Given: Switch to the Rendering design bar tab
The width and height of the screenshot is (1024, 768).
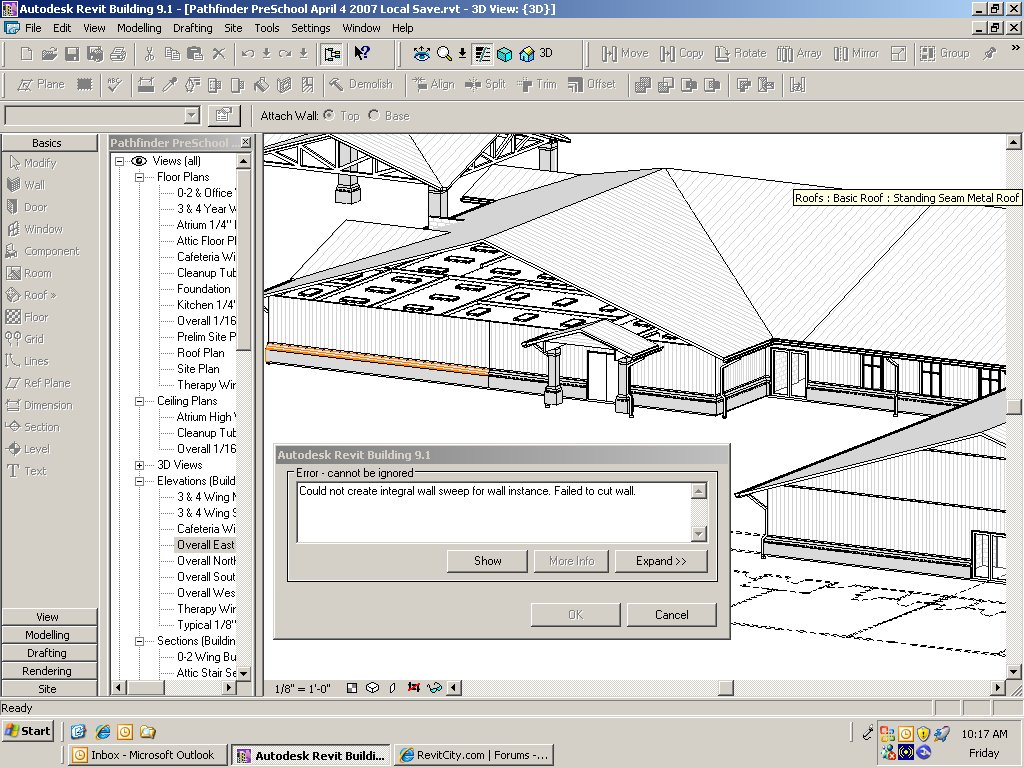Looking at the screenshot, I should [x=48, y=671].
